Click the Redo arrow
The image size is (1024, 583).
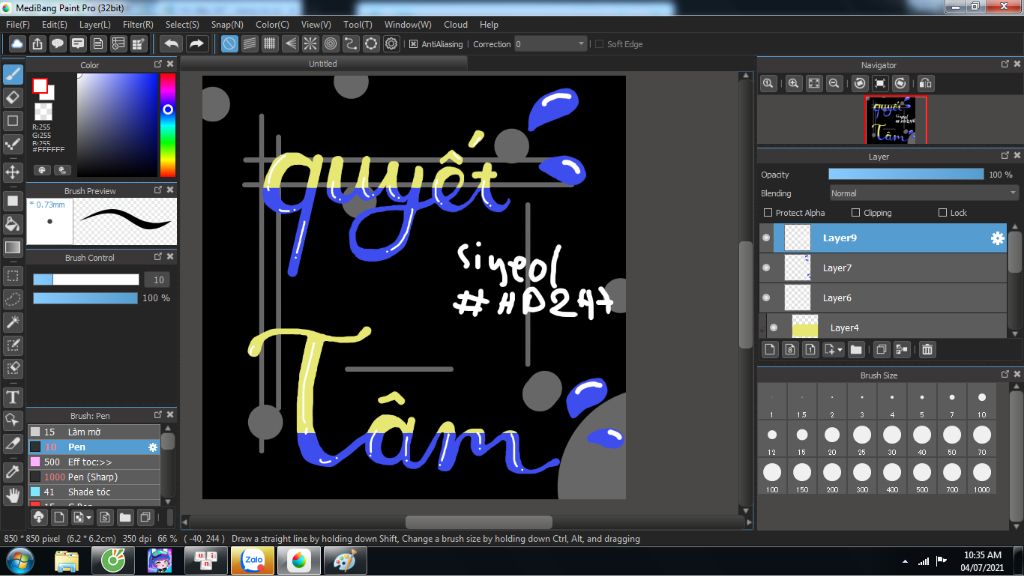coord(196,44)
